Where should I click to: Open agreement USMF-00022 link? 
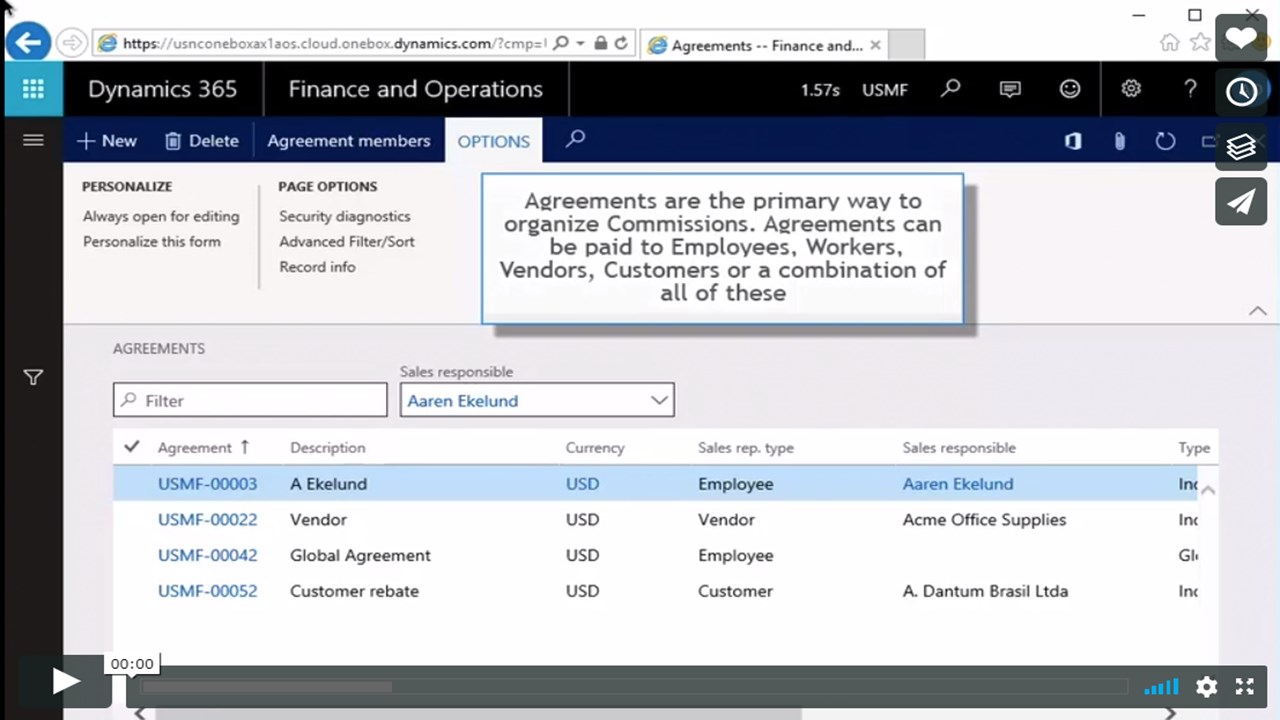(207, 520)
